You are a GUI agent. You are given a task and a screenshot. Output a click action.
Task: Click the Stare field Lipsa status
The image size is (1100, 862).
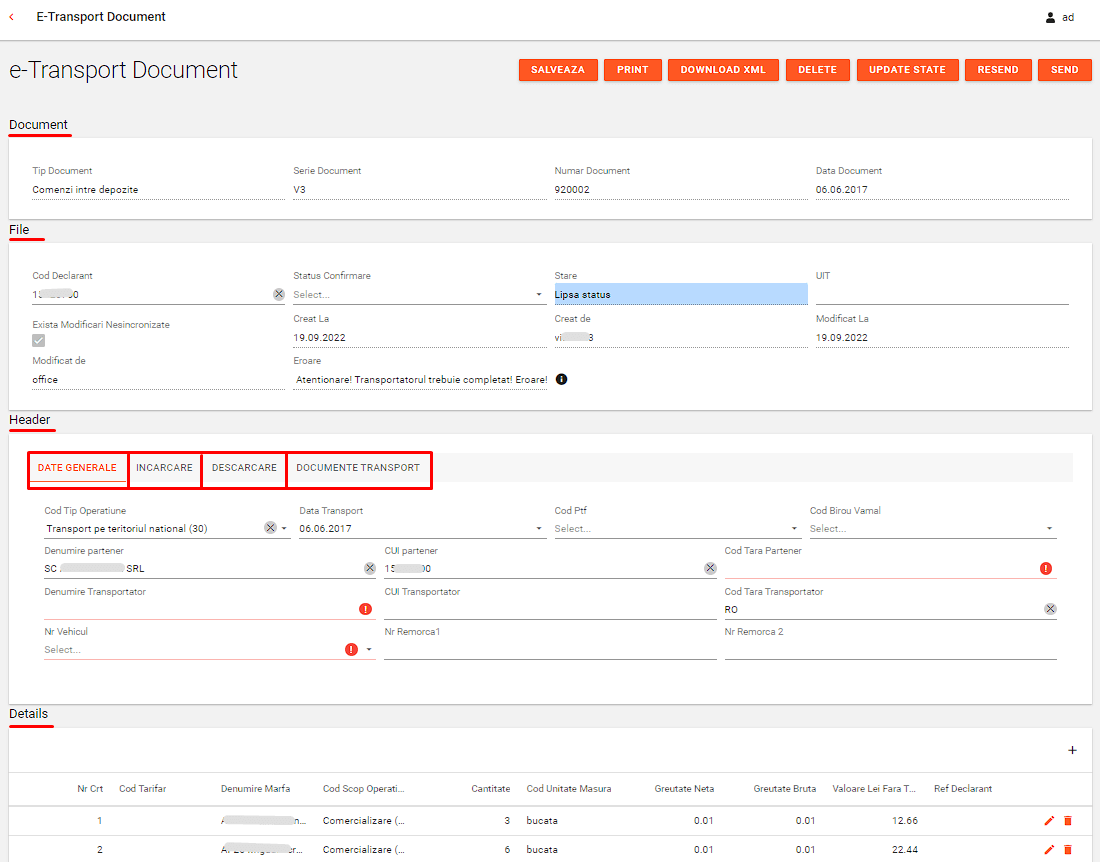(x=680, y=295)
